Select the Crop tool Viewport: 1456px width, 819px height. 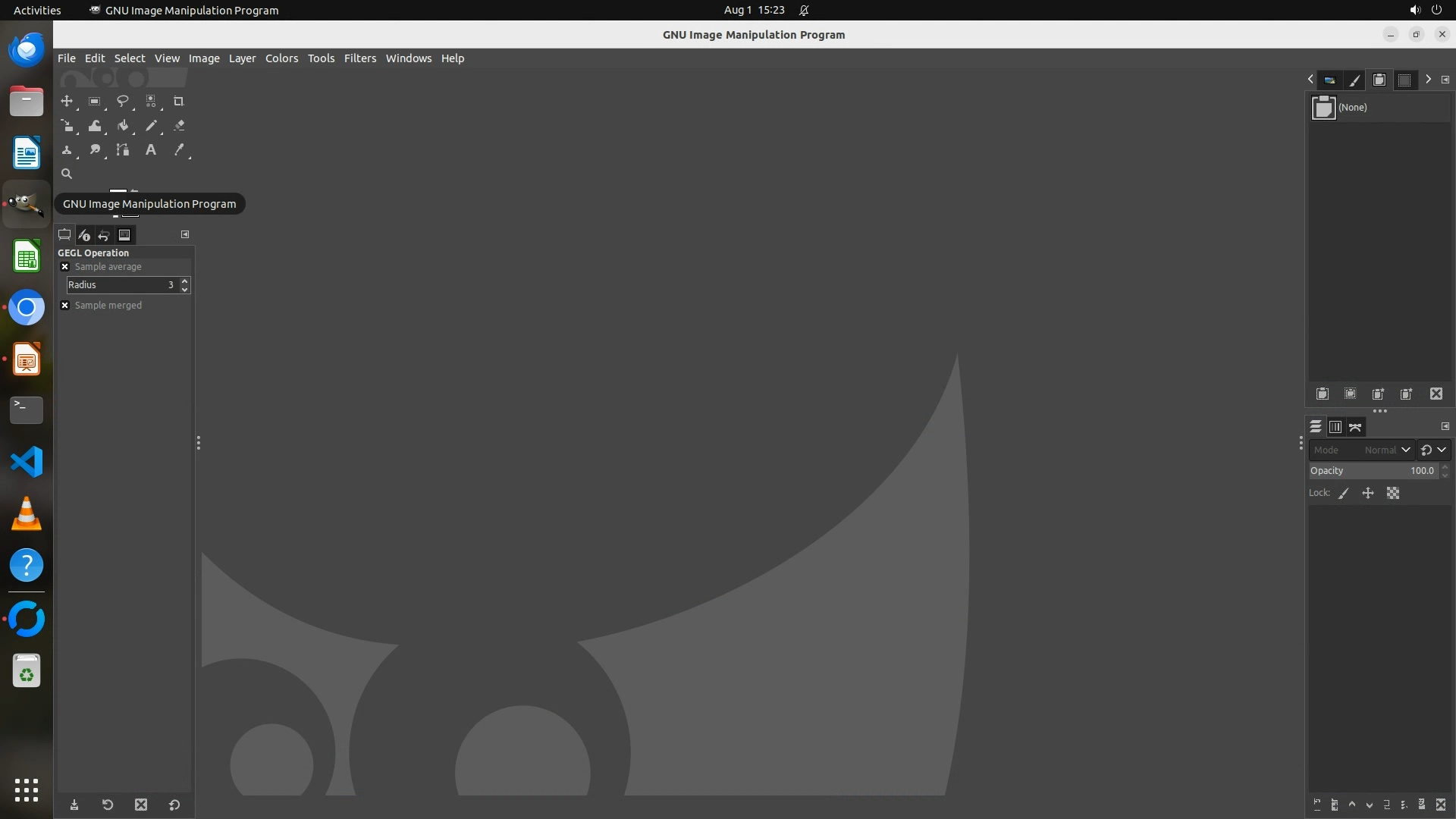coord(179,101)
